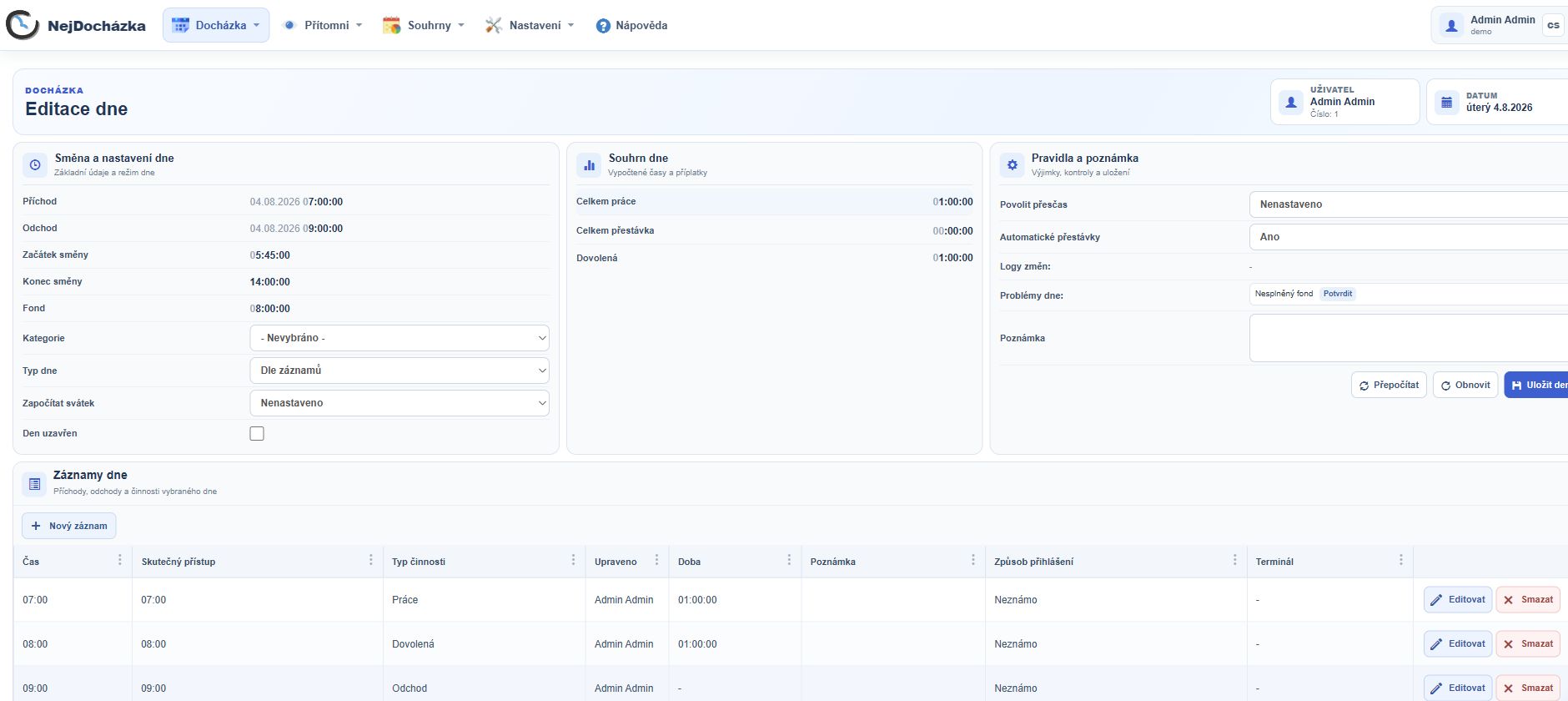Open the Terminál column options menu
The image size is (1568, 701).
pos(1401,560)
